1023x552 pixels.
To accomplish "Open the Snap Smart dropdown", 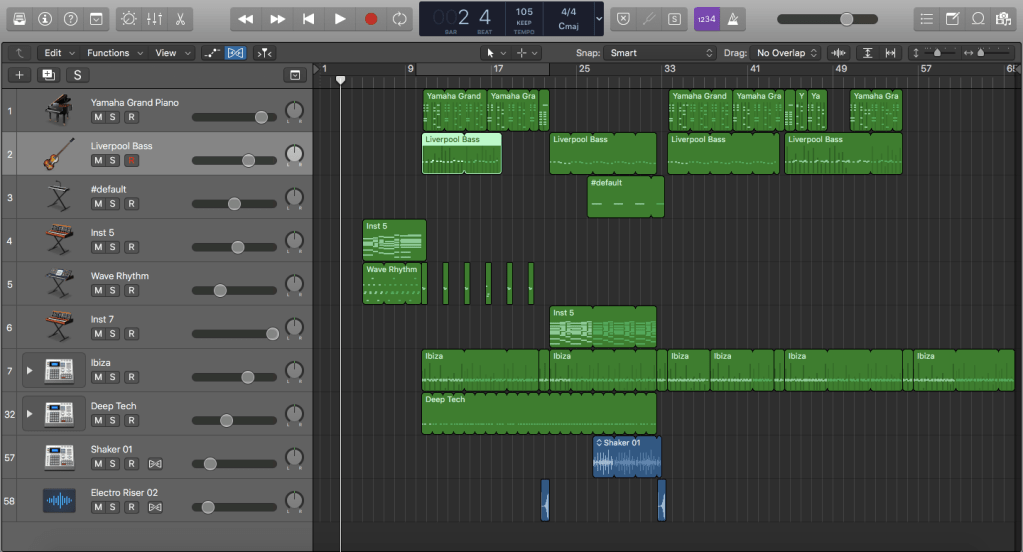I will 660,53.
